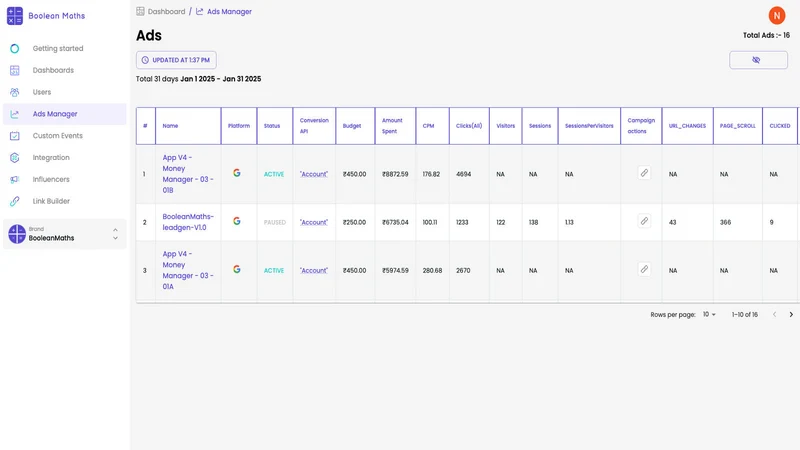Open Users menu item
This screenshot has height=450, width=800.
pos(65,92)
